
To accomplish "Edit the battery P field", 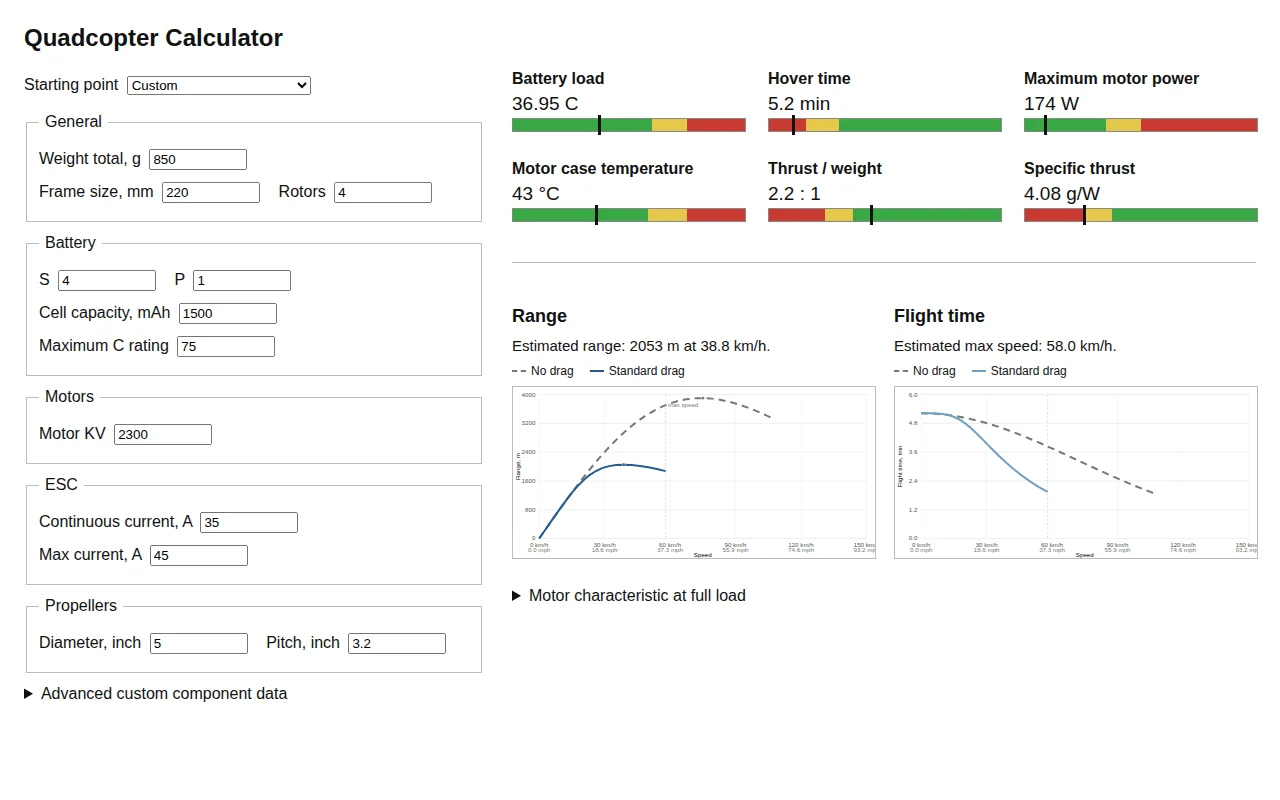I will click(242, 280).
